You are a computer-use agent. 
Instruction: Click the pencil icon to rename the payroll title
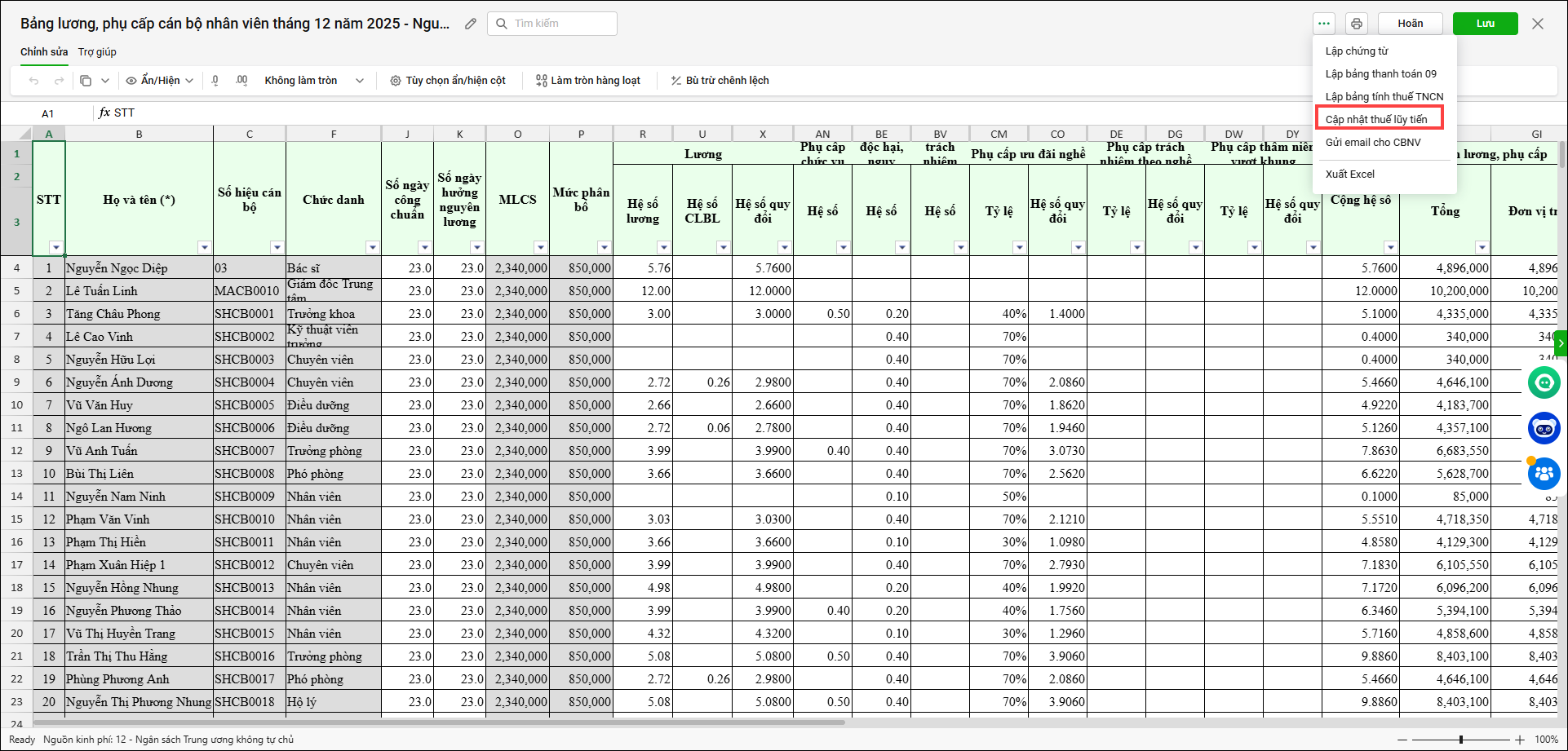point(471,24)
